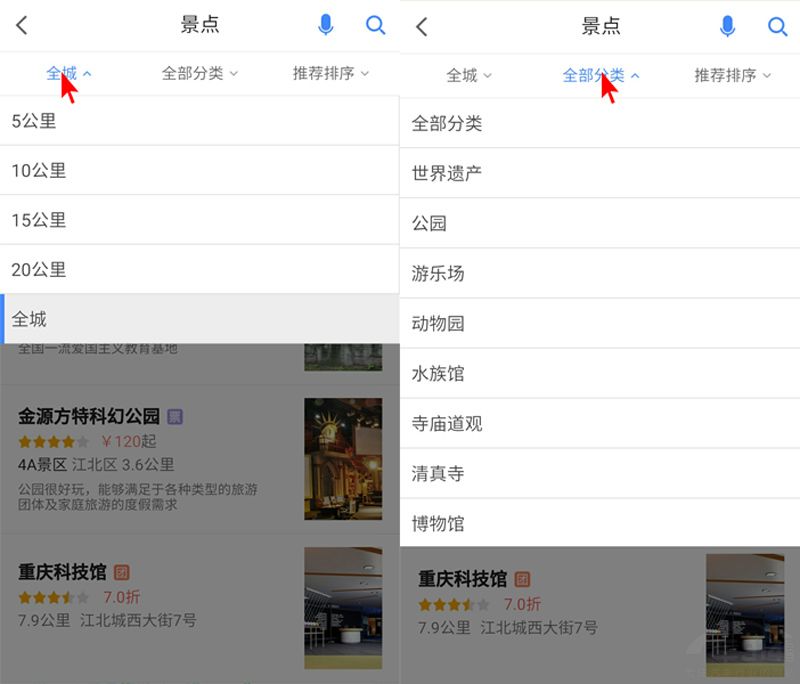Tap the search magnifier in the right screen
The width and height of the screenshot is (800, 684).
(x=778, y=27)
